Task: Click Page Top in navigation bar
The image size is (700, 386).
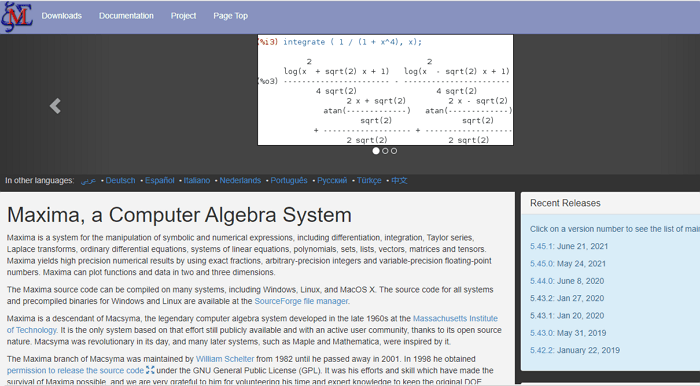Action: tap(230, 16)
